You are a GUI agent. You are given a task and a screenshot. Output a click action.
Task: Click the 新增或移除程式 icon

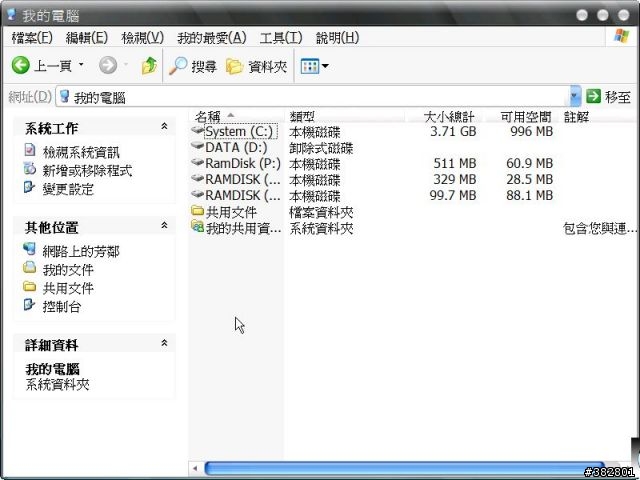tap(29, 168)
